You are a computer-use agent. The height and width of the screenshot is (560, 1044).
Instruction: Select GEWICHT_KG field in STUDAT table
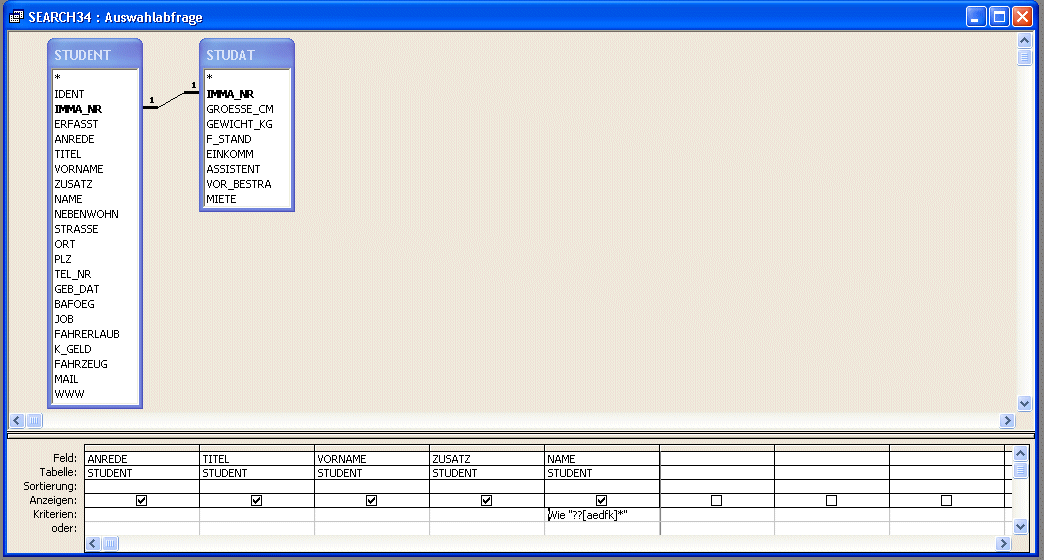[x=239, y=124]
